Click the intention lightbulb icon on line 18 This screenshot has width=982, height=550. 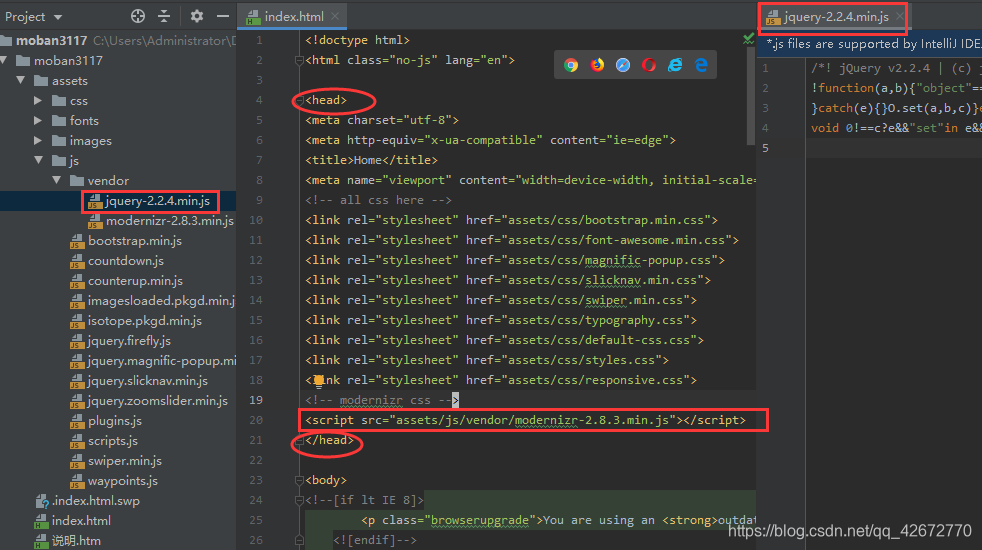click(x=319, y=381)
